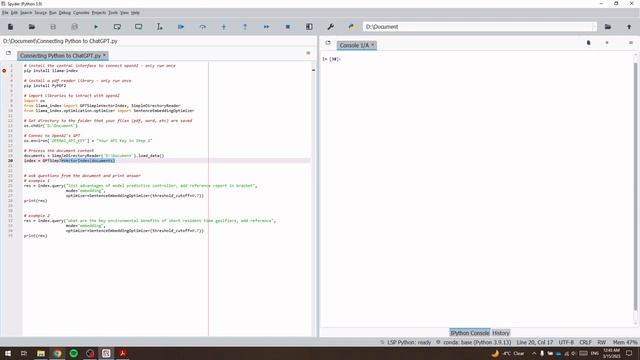The width and height of the screenshot is (640, 360).
Task: Click line 20 in the editor
Action: click(x=167, y=161)
